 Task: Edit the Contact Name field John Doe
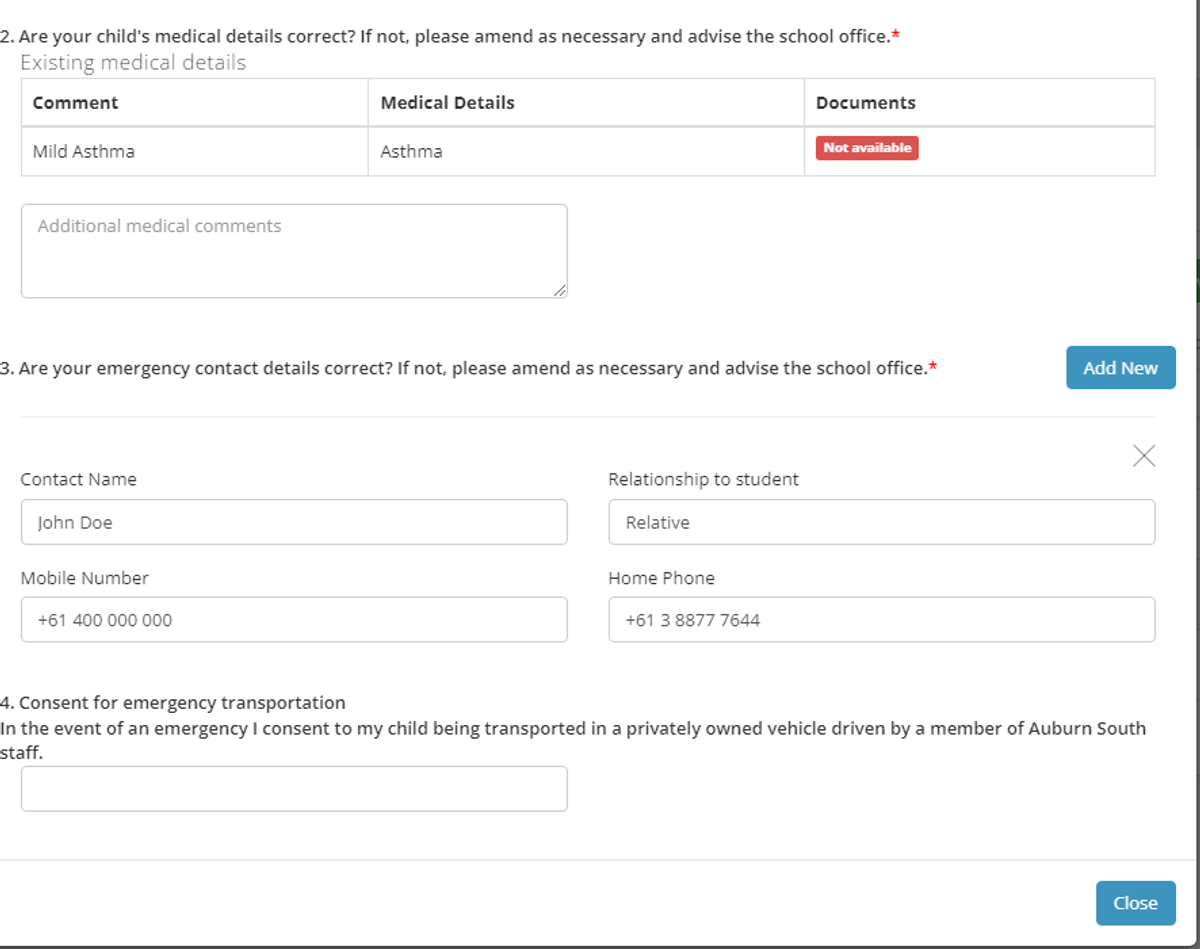click(294, 522)
